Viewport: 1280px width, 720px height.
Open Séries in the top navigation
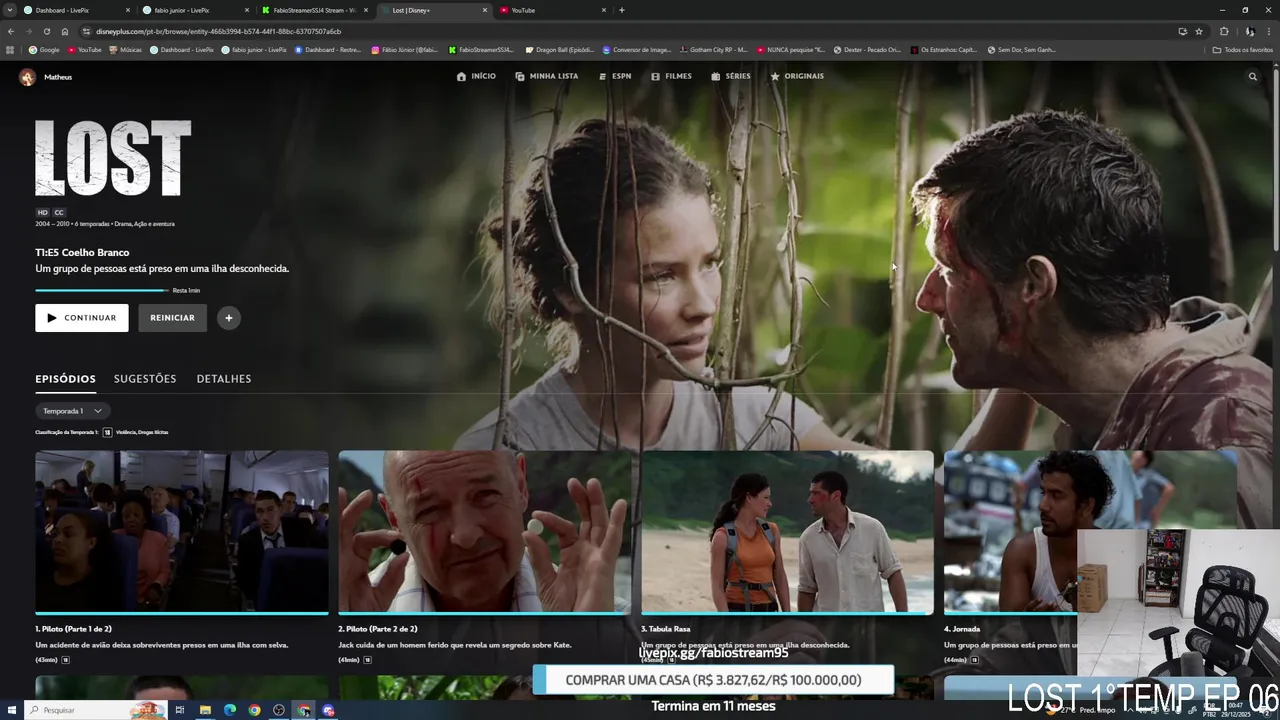tap(731, 76)
